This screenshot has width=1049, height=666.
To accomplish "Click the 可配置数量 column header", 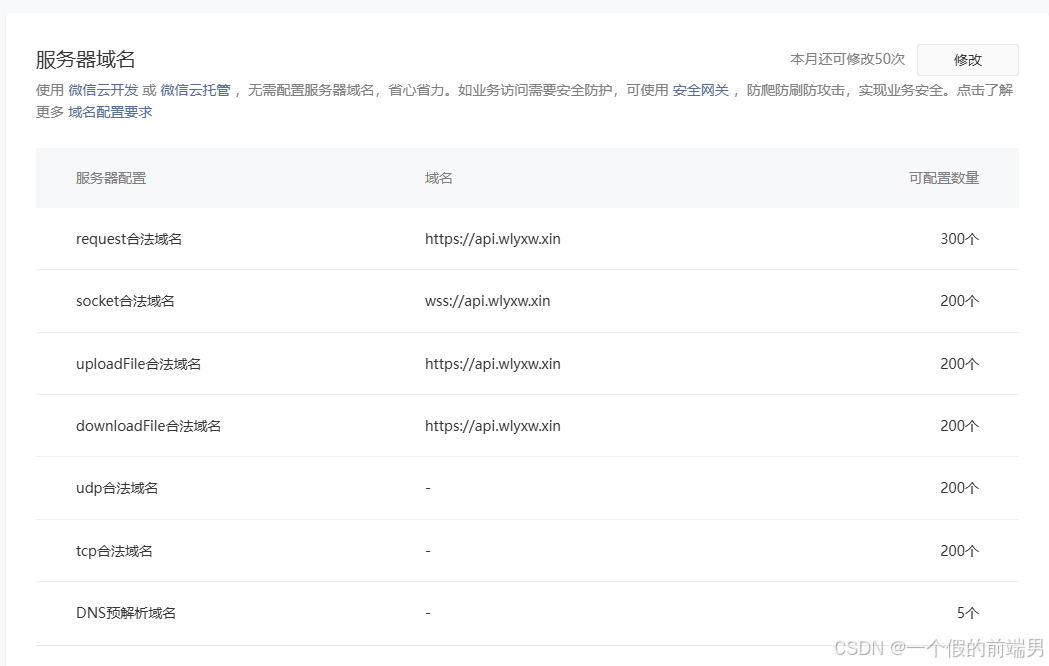I will [x=943, y=179].
